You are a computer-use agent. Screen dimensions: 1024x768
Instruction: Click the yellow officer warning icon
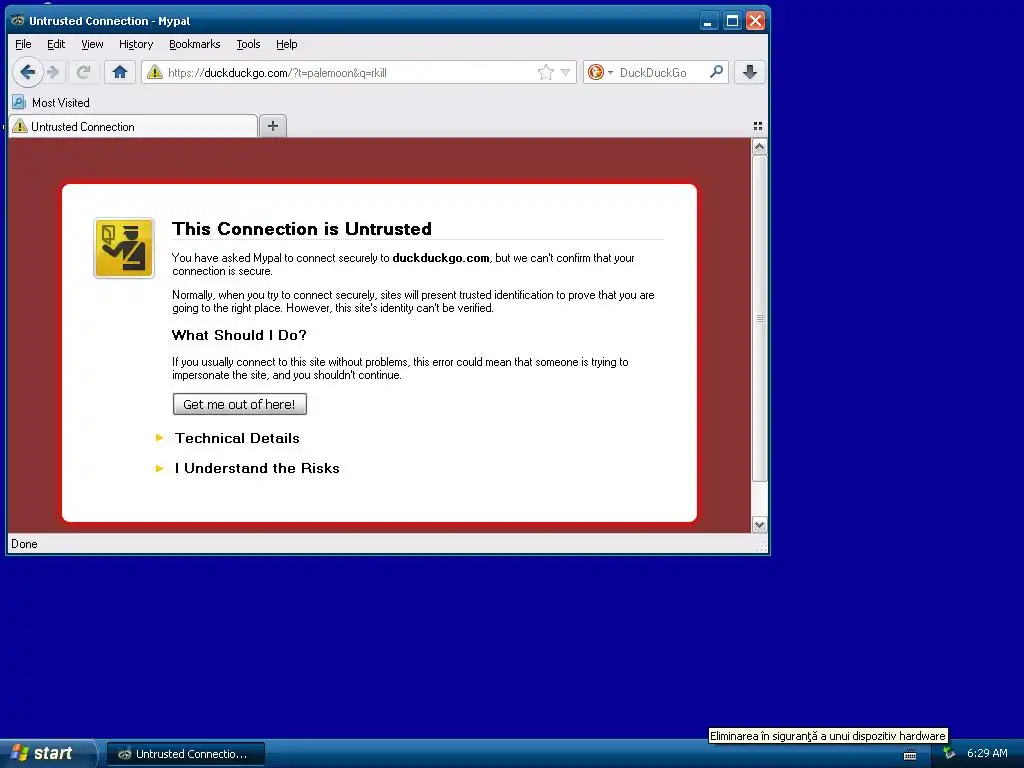click(124, 248)
